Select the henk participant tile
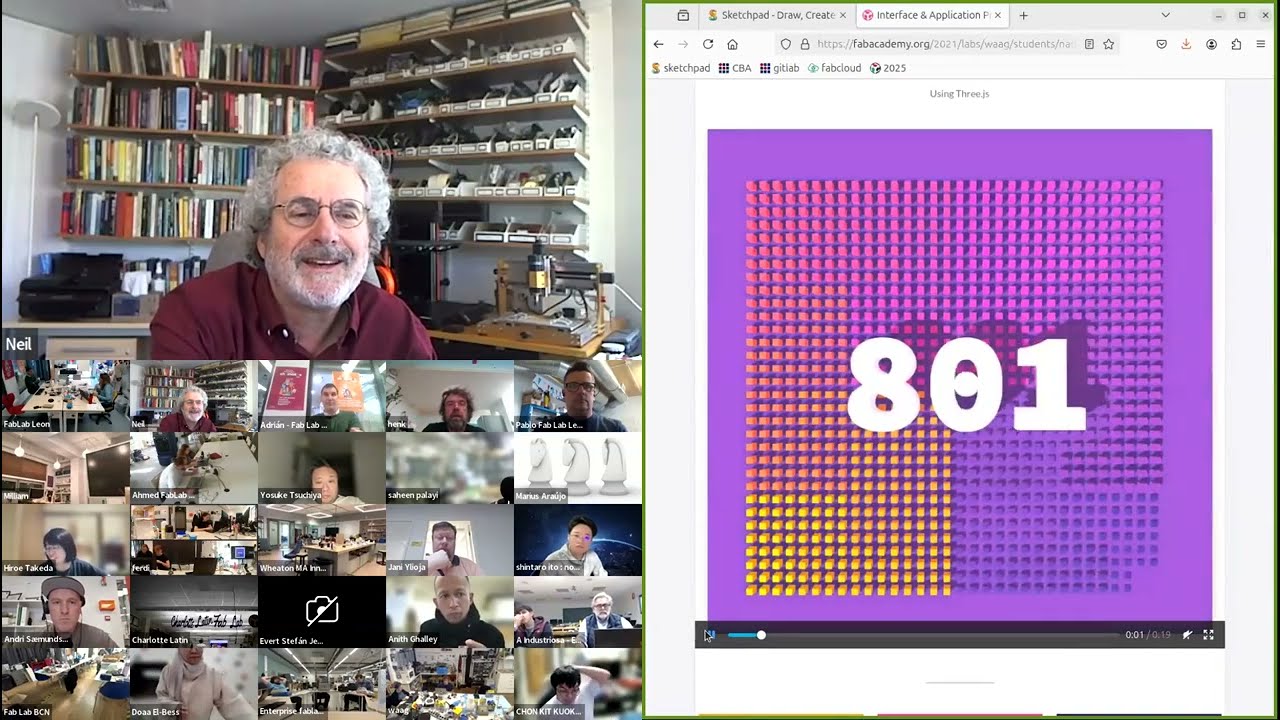Screen dimensions: 1280x720 coord(449,396)
